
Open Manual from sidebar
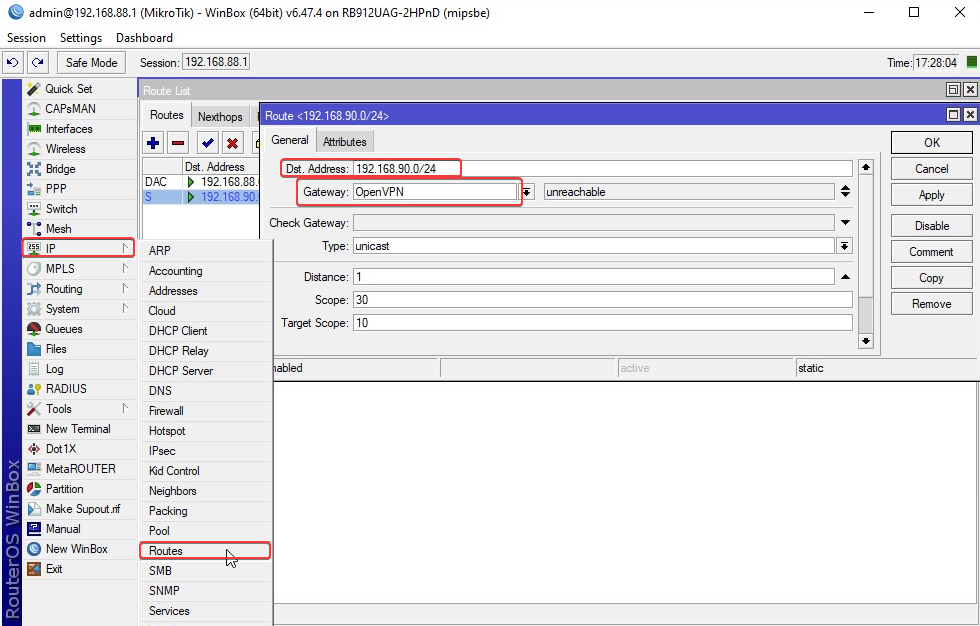click(79, 529)
